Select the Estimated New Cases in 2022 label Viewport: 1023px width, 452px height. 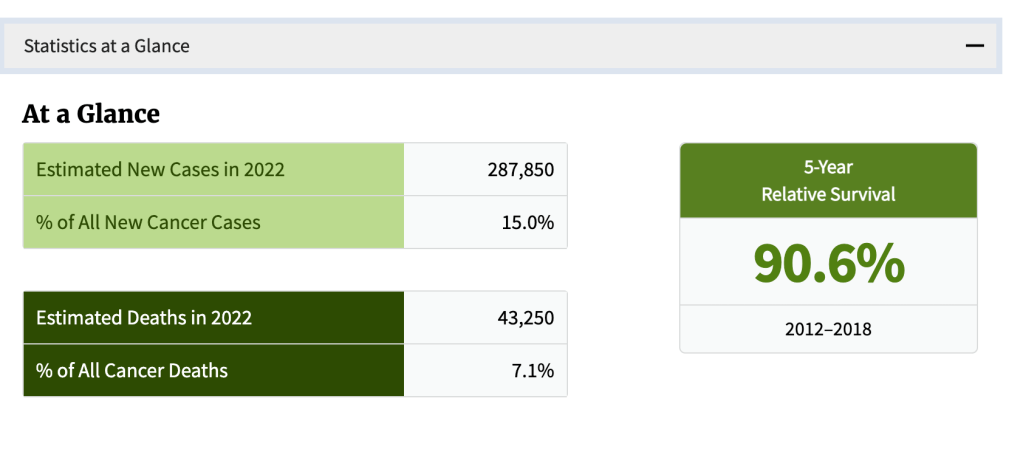(160, 170)
